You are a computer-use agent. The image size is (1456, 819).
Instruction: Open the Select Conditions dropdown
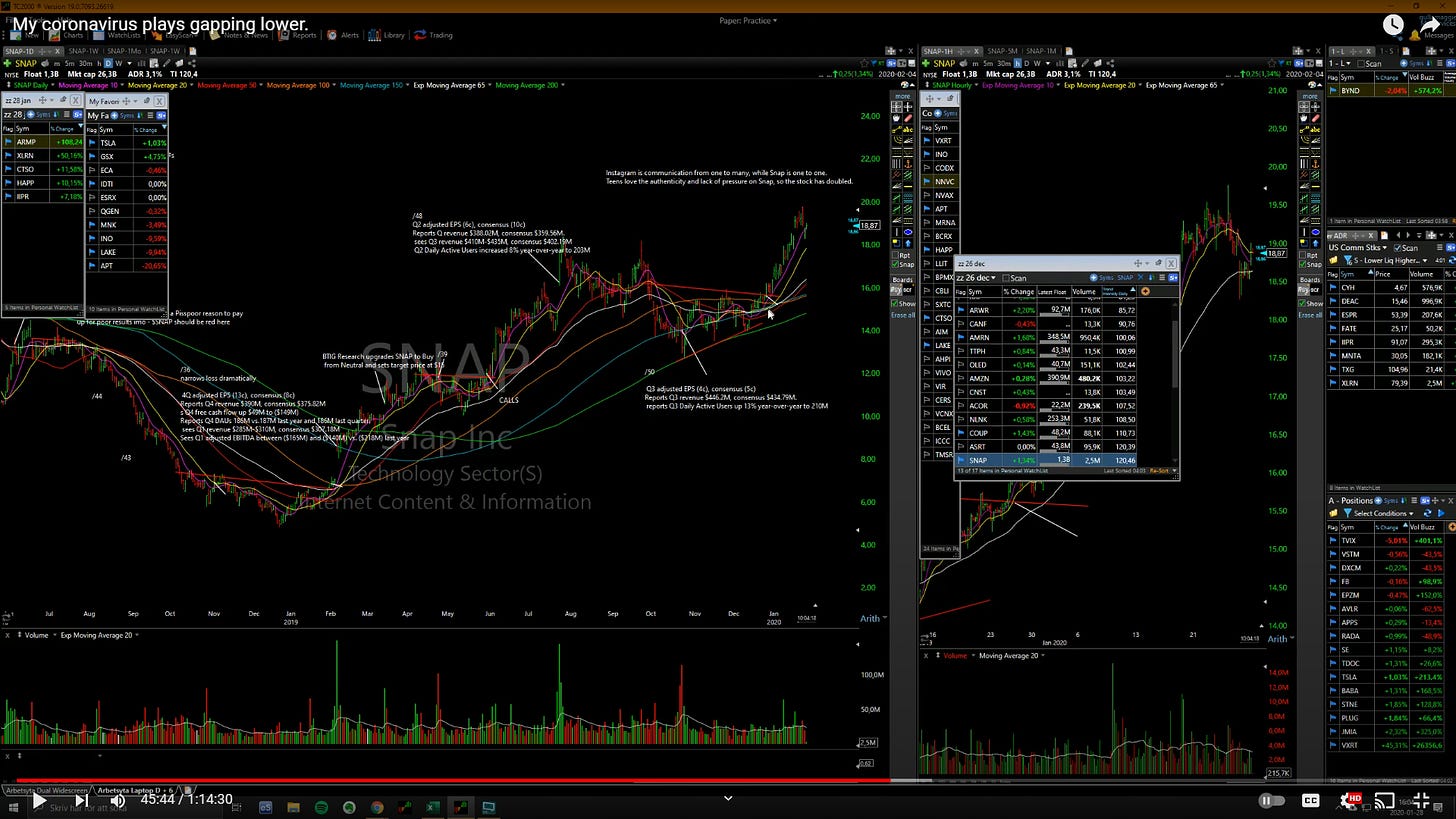[1384, 513]
